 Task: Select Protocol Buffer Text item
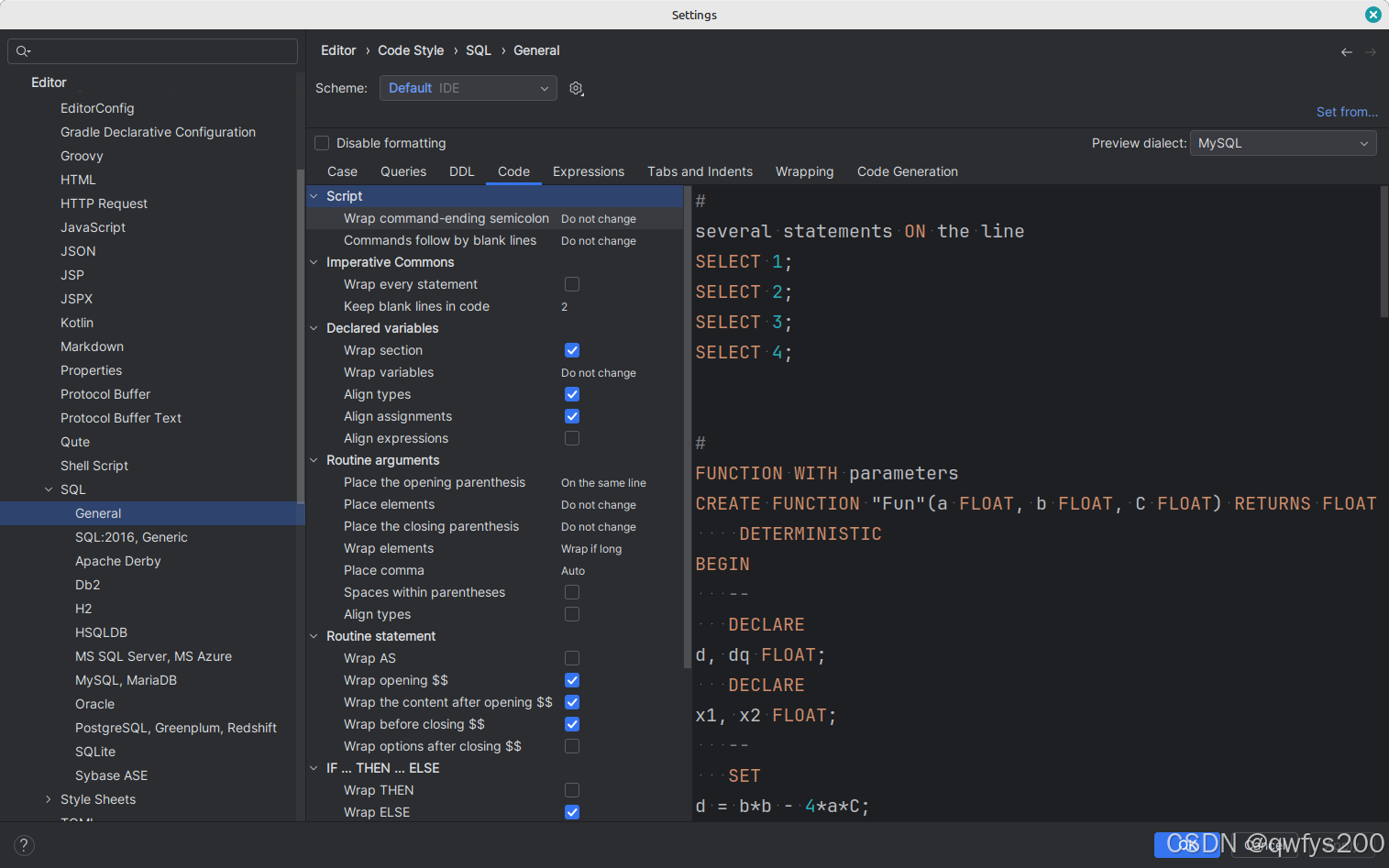click(x=121, y=418)
